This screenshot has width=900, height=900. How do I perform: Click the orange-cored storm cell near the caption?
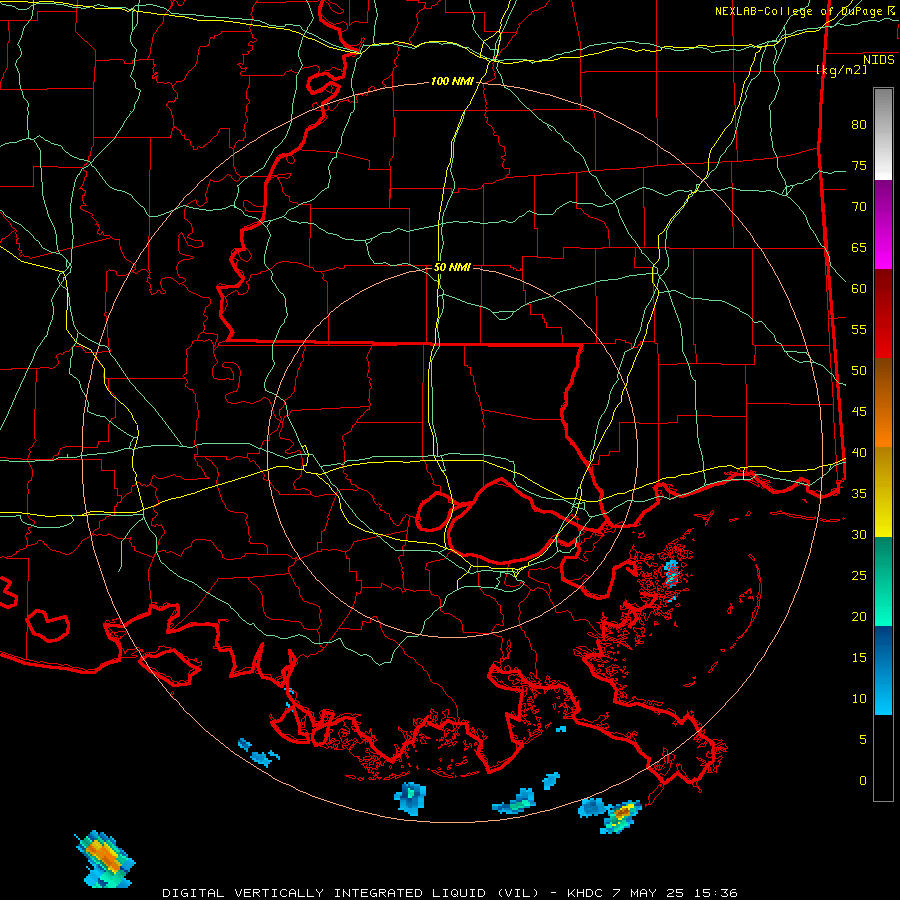tap(105, 859)
